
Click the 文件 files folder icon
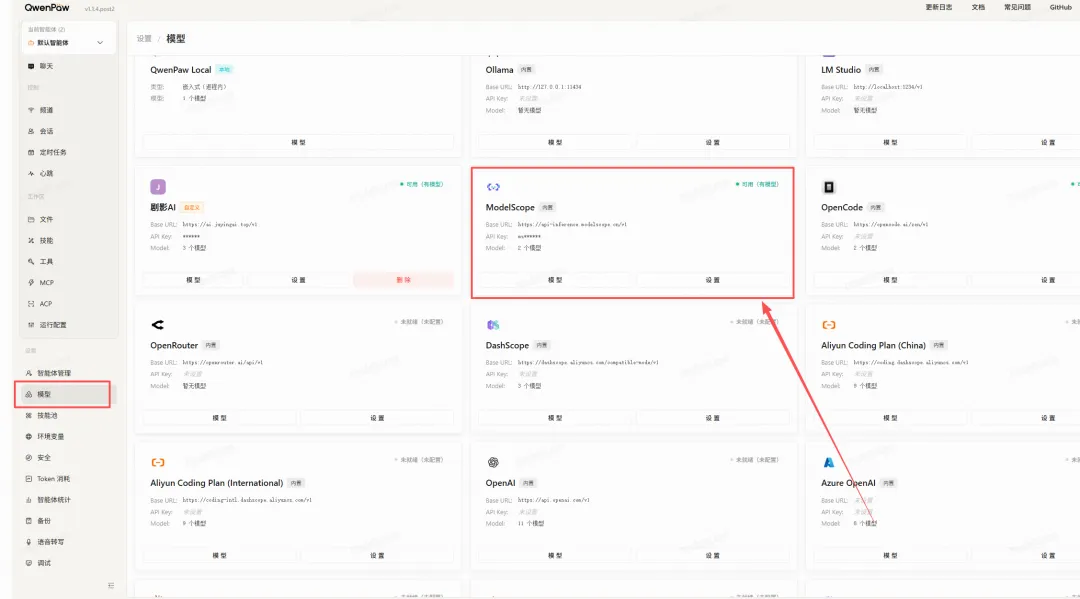point(31,219)
